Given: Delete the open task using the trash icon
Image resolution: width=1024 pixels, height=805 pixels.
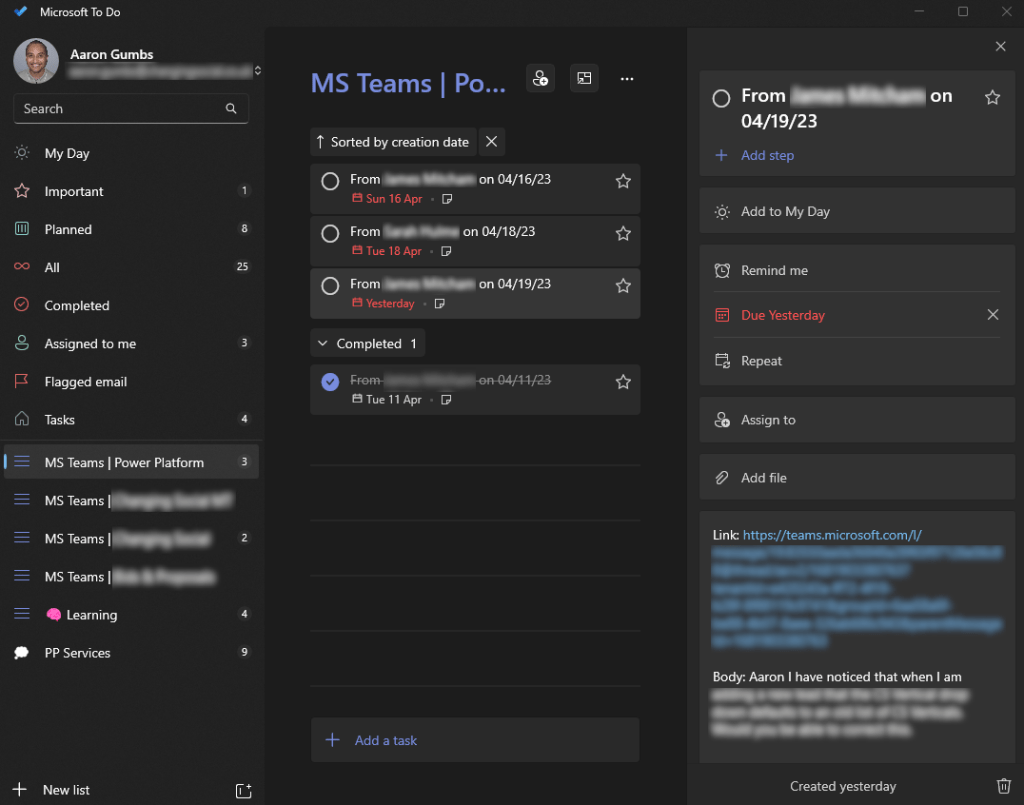Looking at the screenshot, I should (1004, 786).
